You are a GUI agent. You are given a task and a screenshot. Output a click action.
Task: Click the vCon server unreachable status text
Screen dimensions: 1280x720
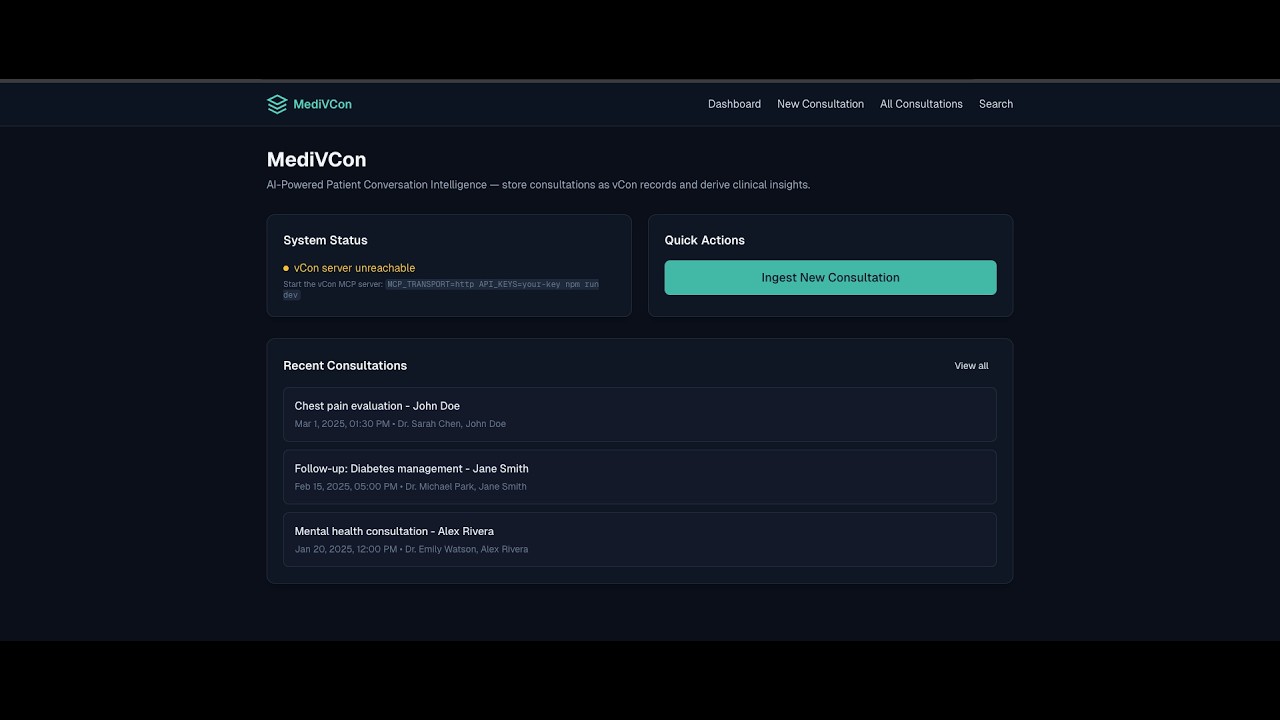[354, 268]
